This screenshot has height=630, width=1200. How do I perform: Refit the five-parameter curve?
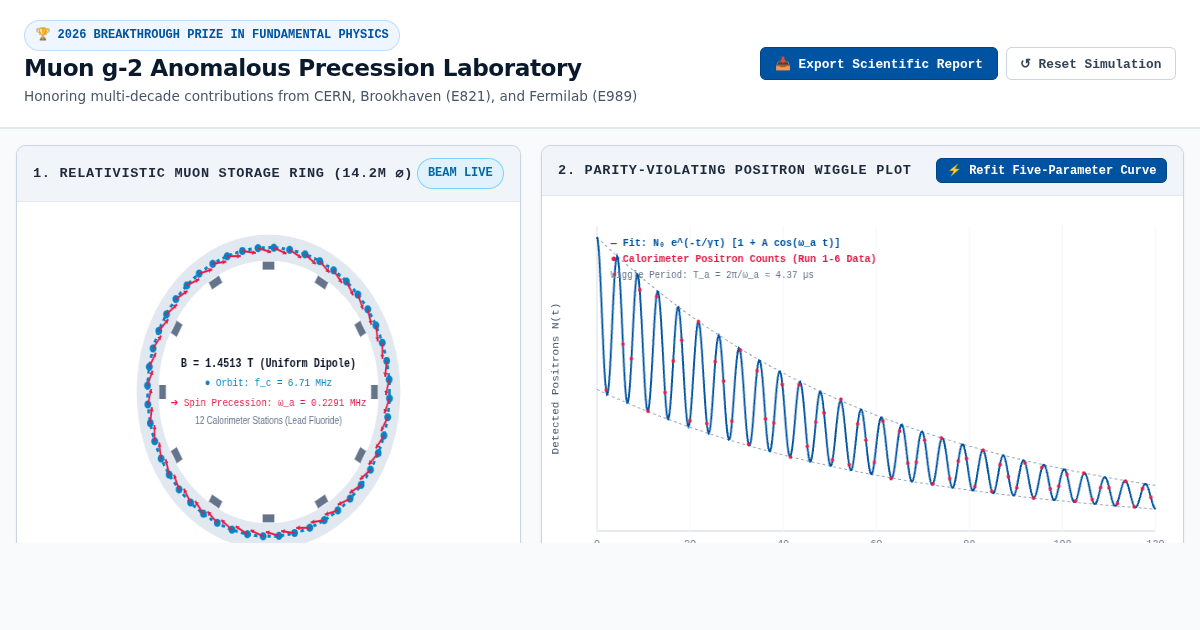(1051, 171)
